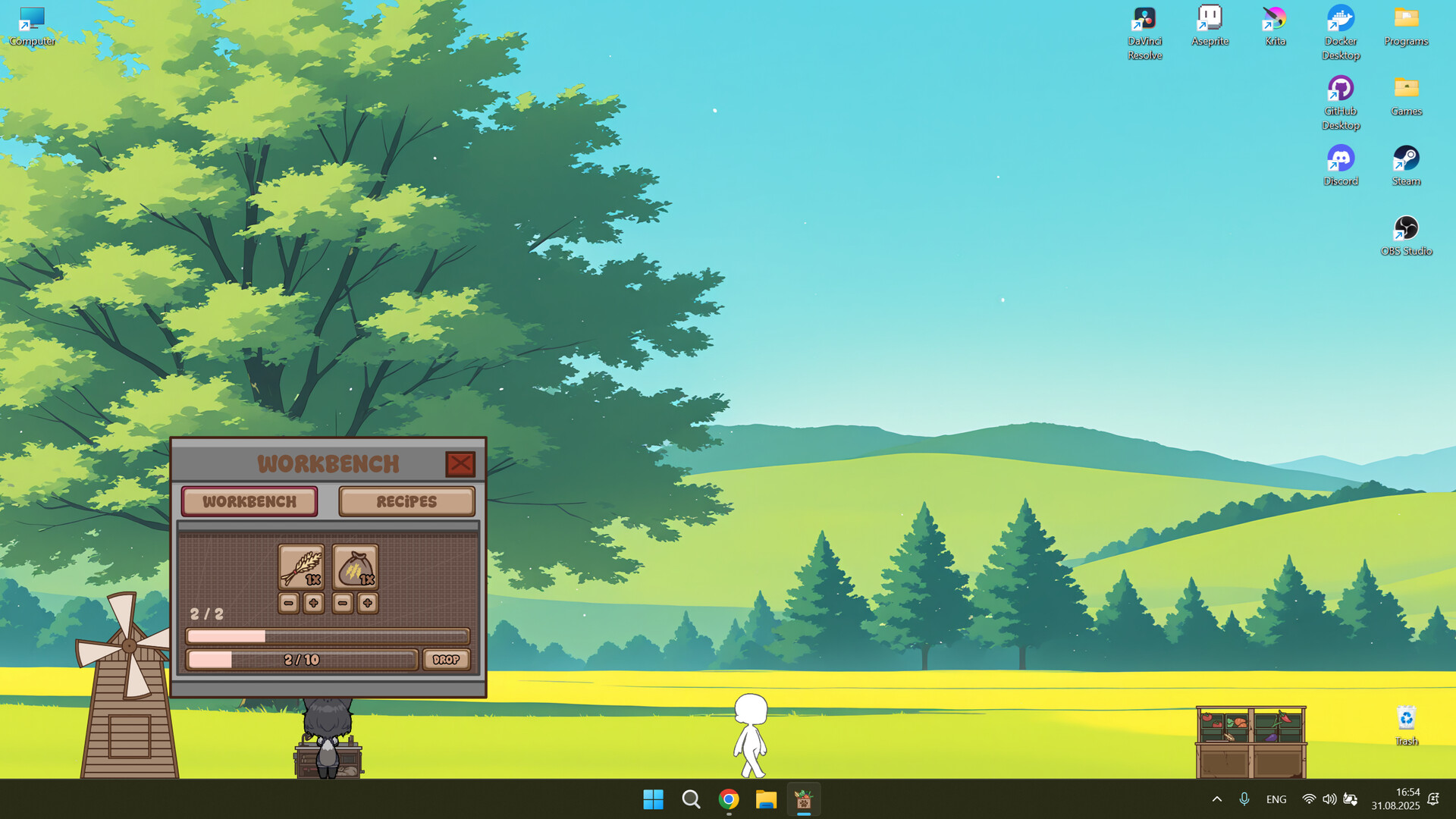Screen dimensions: 1456x819
Task: Increase the grain sack quantity with plus
Action: click(368, 603)
